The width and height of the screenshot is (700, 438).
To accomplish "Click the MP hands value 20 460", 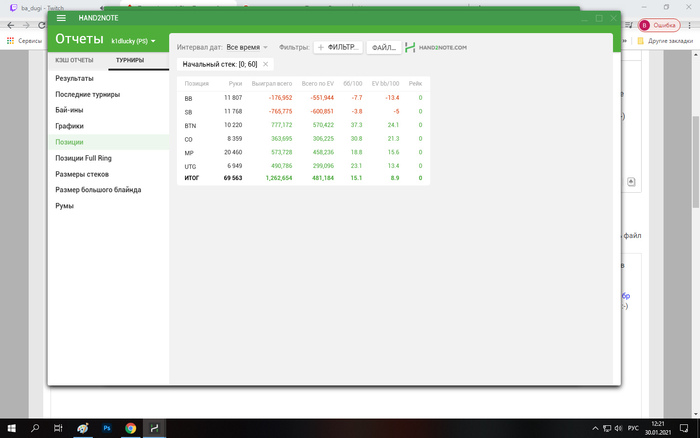I will pos(233,152).
